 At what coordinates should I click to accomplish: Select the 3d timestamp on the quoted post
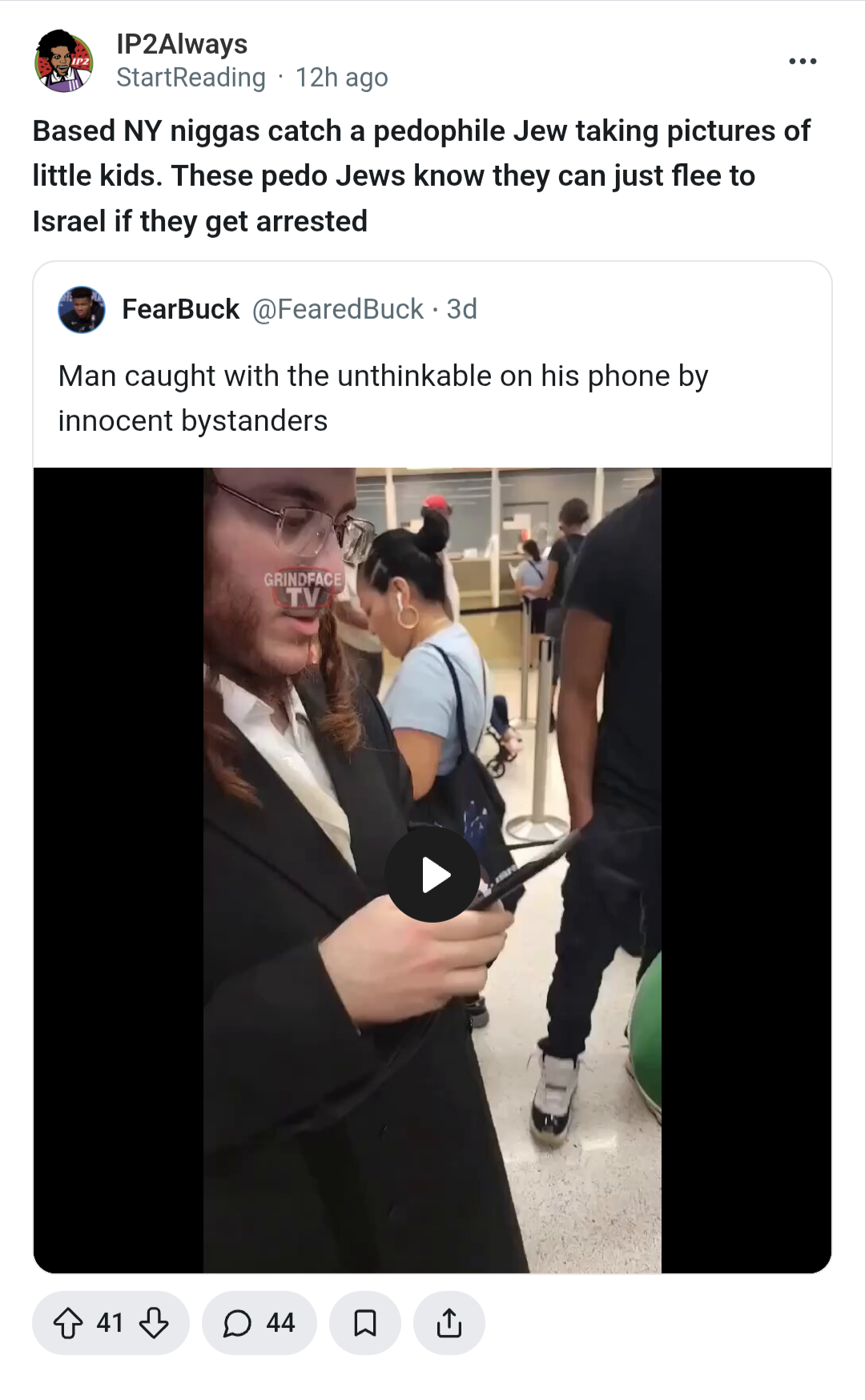click(461, 309)
